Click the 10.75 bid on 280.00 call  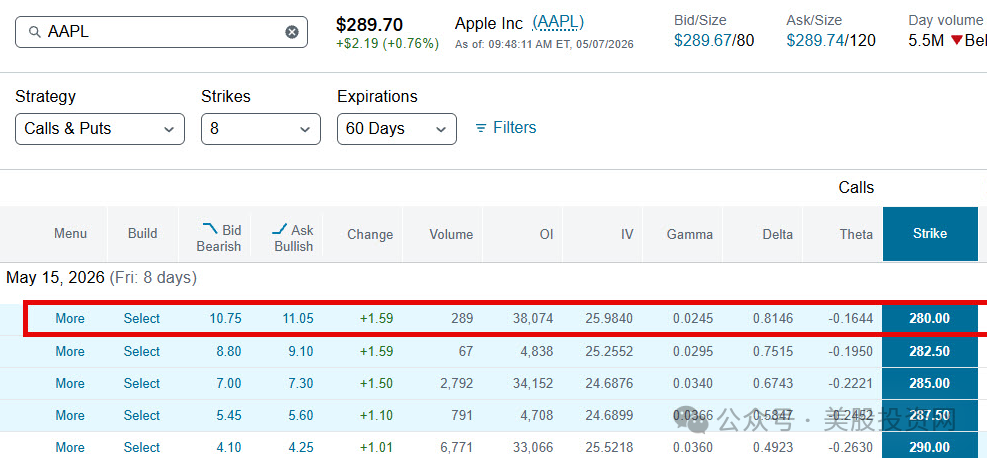(x=225, y=318)
